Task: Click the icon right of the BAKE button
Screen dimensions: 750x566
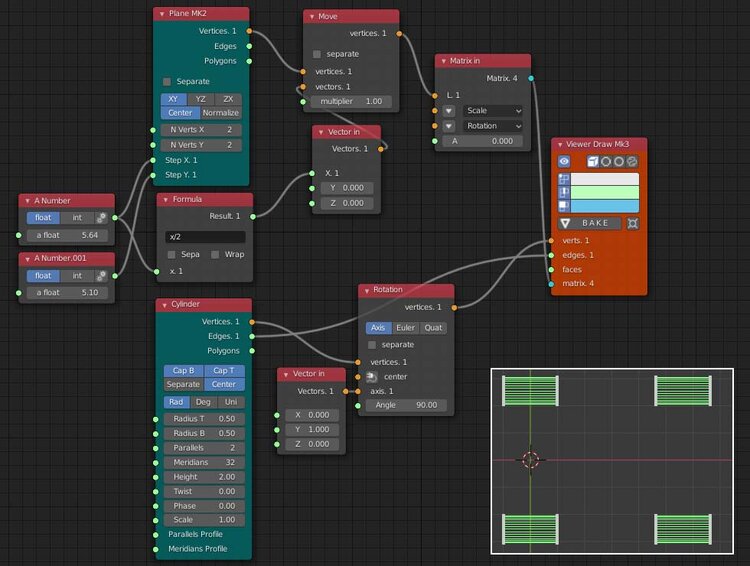Action: 632,223
